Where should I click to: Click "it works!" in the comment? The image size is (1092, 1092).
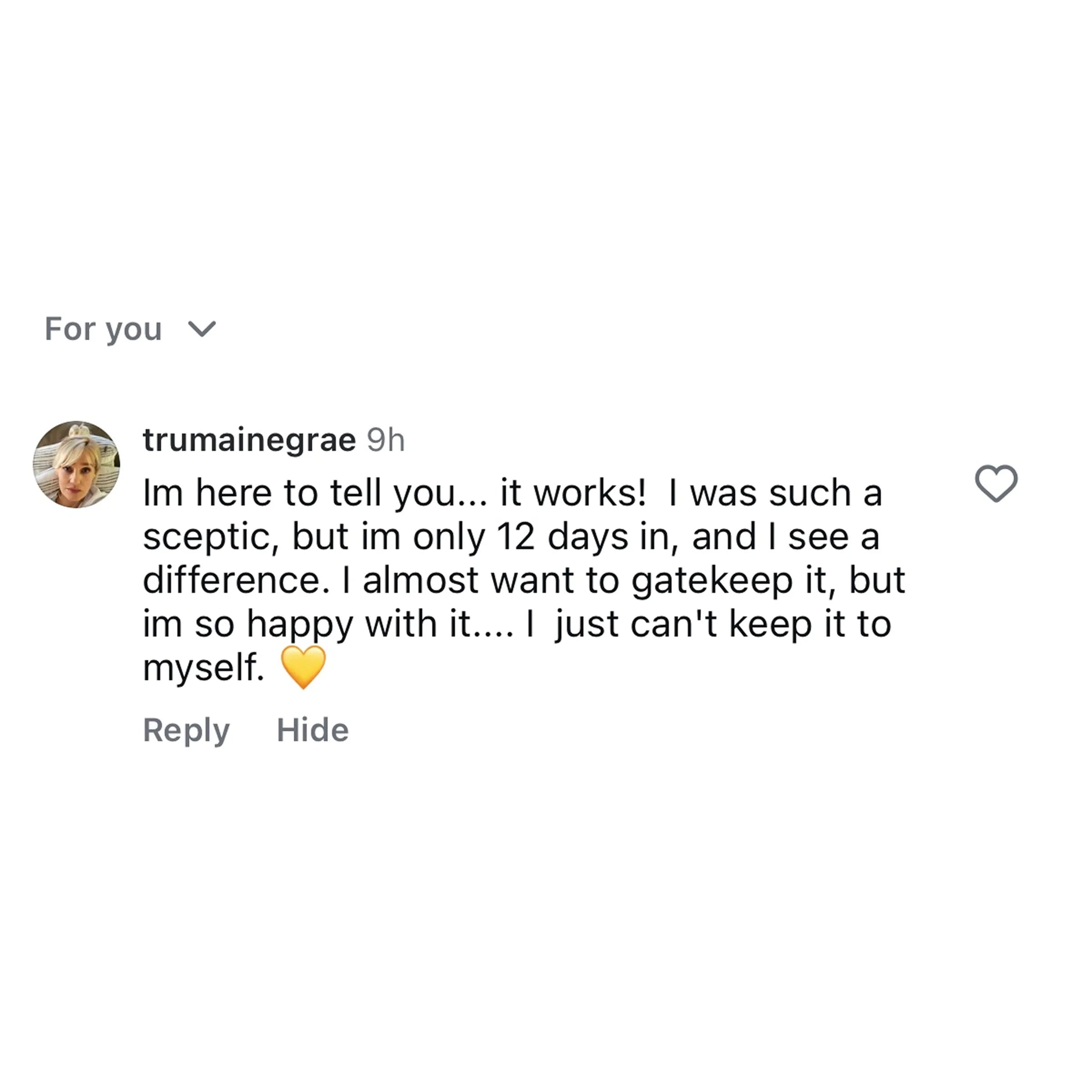click(572, 493)
